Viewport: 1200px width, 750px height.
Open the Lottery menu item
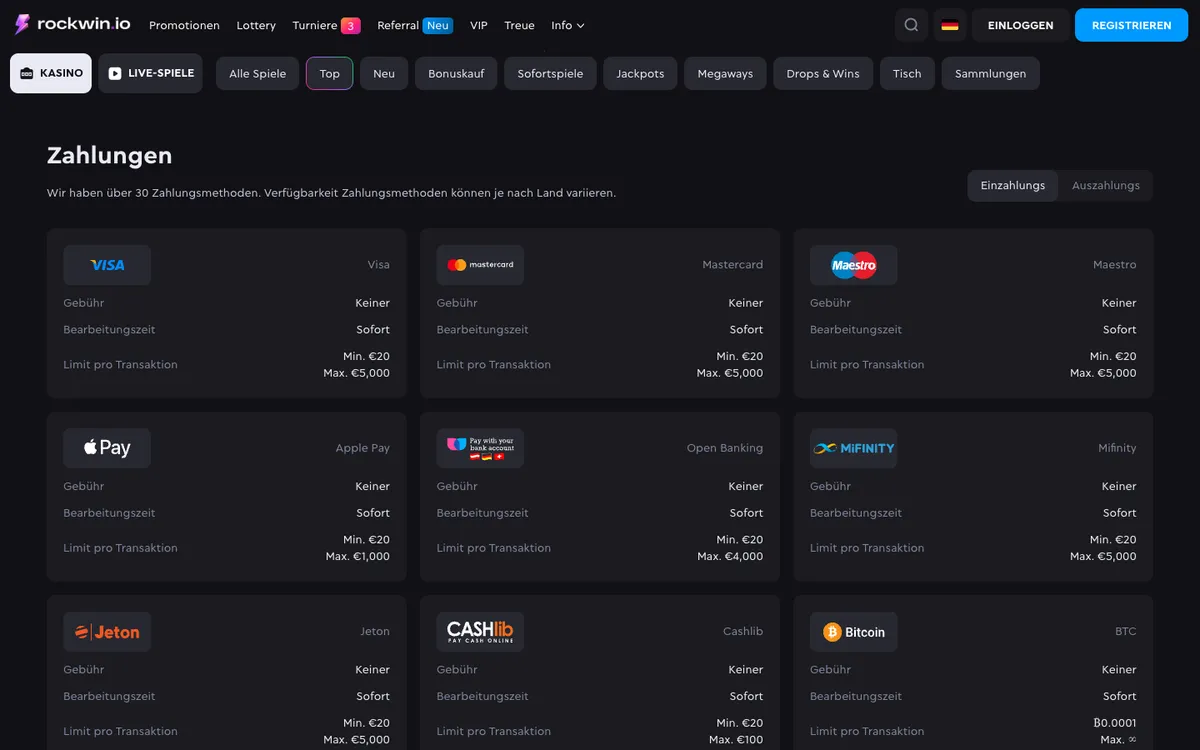coord(256,25)
